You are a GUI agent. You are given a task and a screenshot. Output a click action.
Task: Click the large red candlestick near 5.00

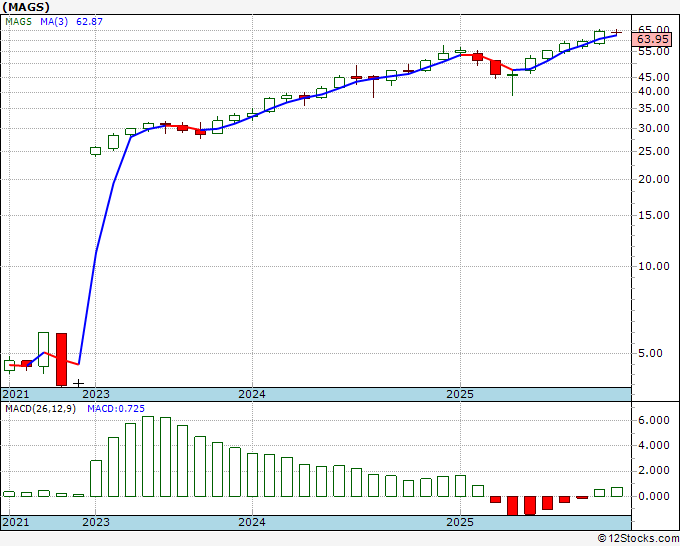point(61,360)
